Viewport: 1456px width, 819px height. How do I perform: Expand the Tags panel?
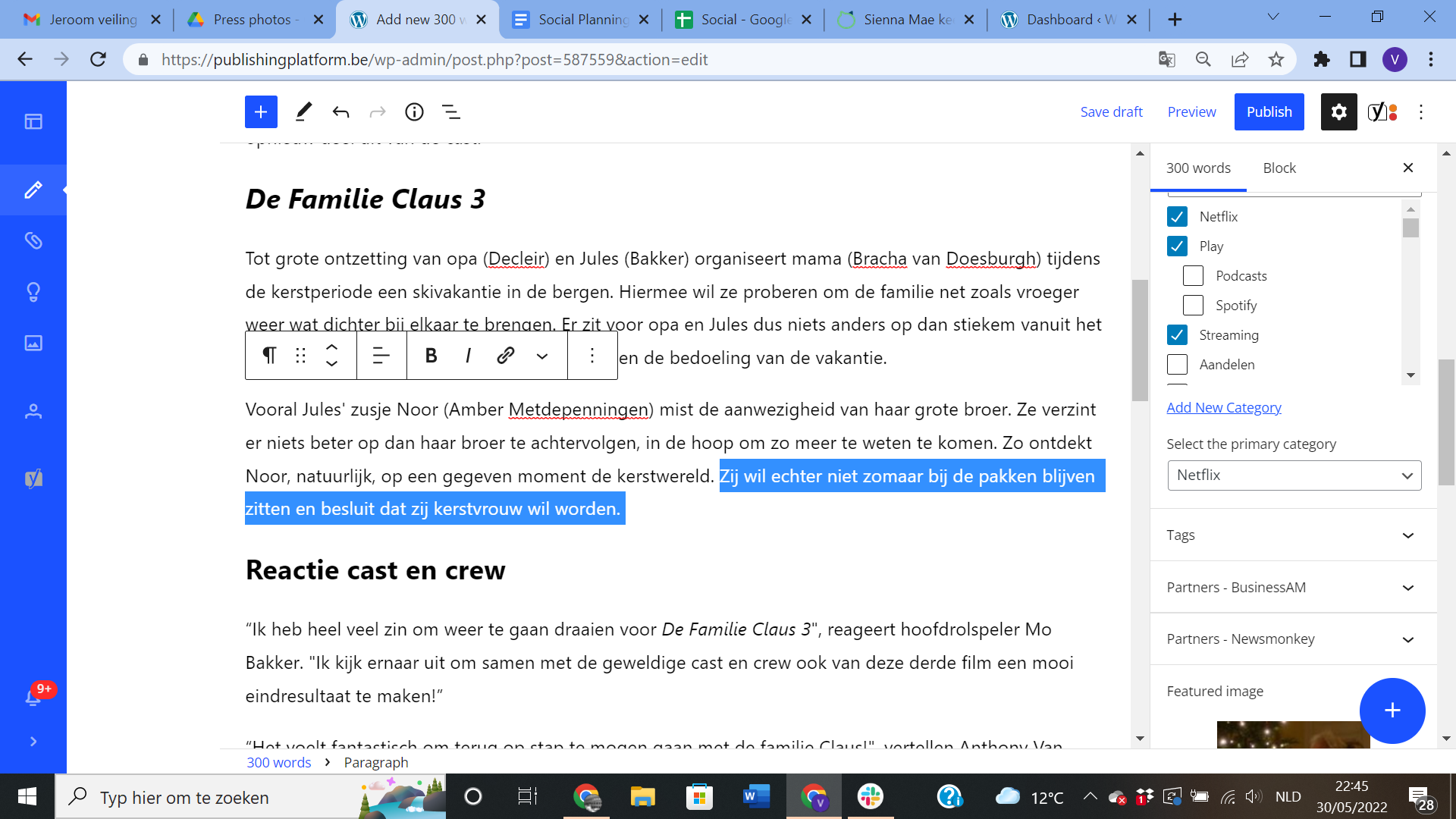pos(1293,535)
